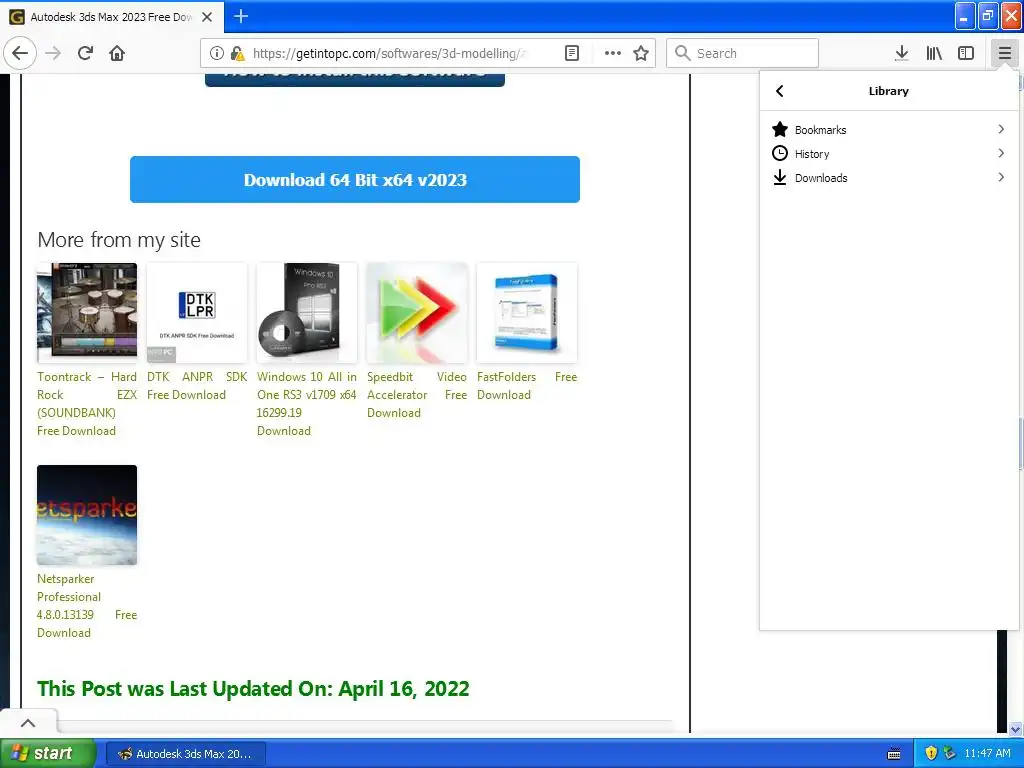Click the scroll-to-top caret button
Screen dimensions: 1024x768
28,722
